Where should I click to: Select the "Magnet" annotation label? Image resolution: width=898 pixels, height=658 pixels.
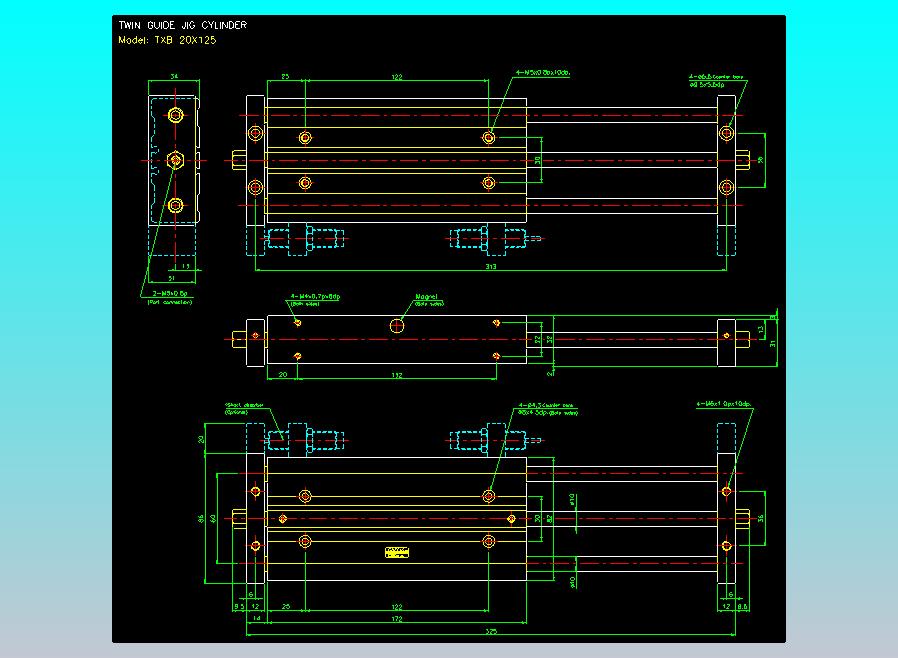[427, 297]
